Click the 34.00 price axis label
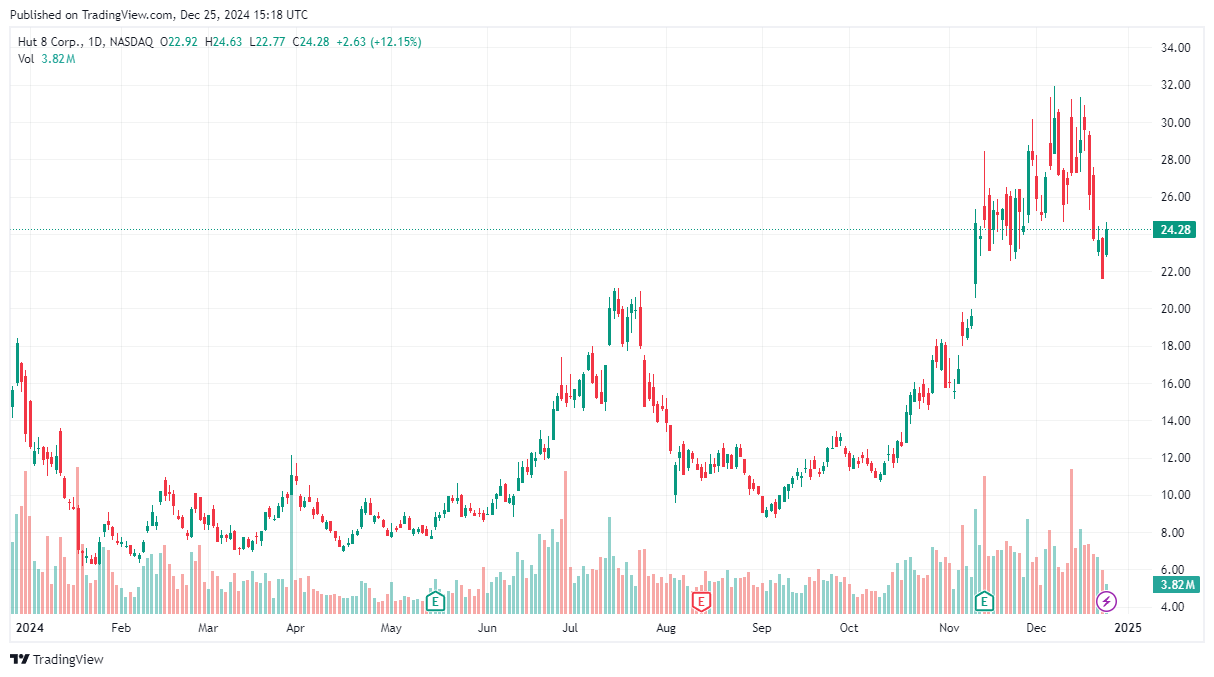This screenshot has width=1214, height=677. [1174, 48]
